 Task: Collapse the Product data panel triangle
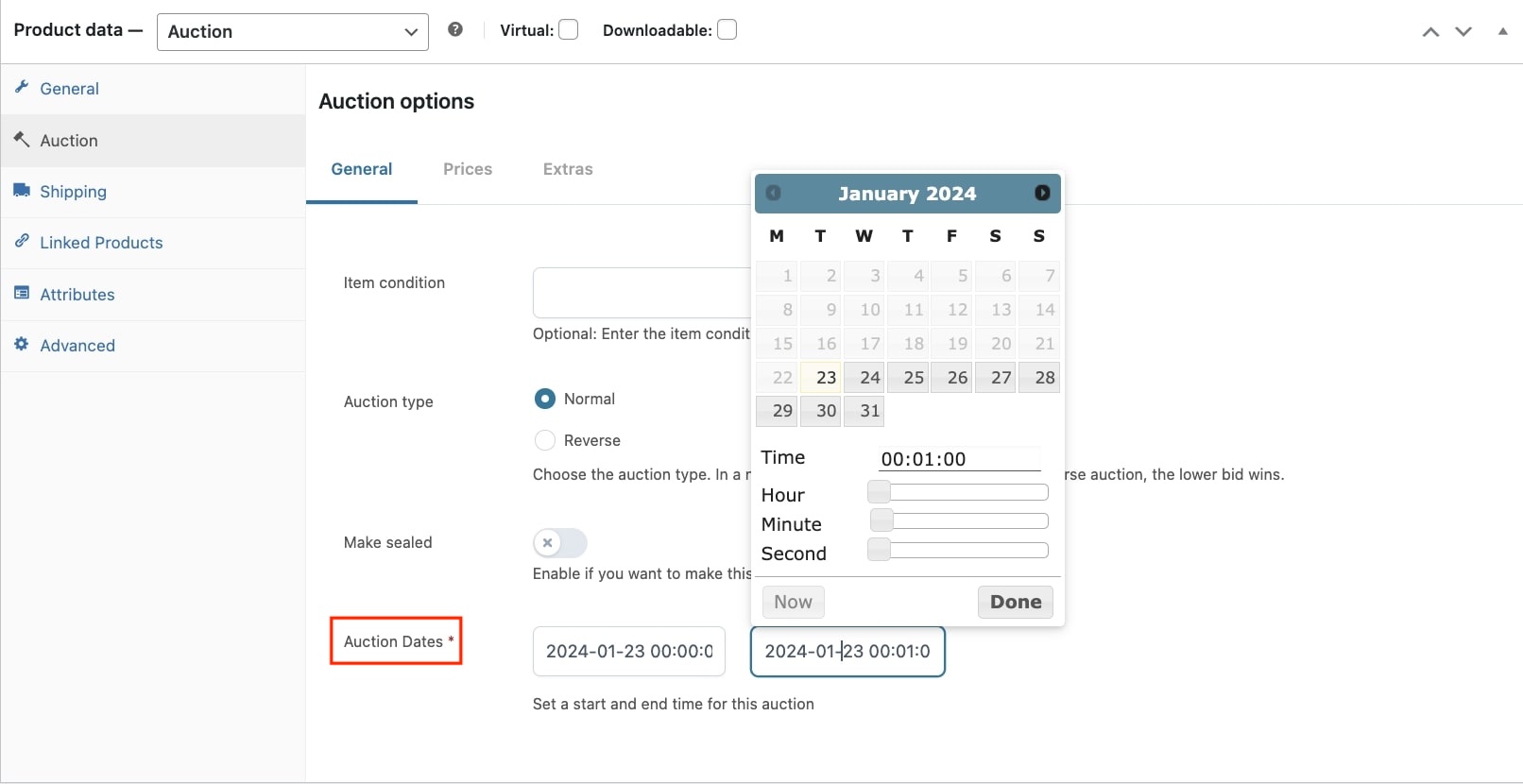click(x=1502, y=31)
